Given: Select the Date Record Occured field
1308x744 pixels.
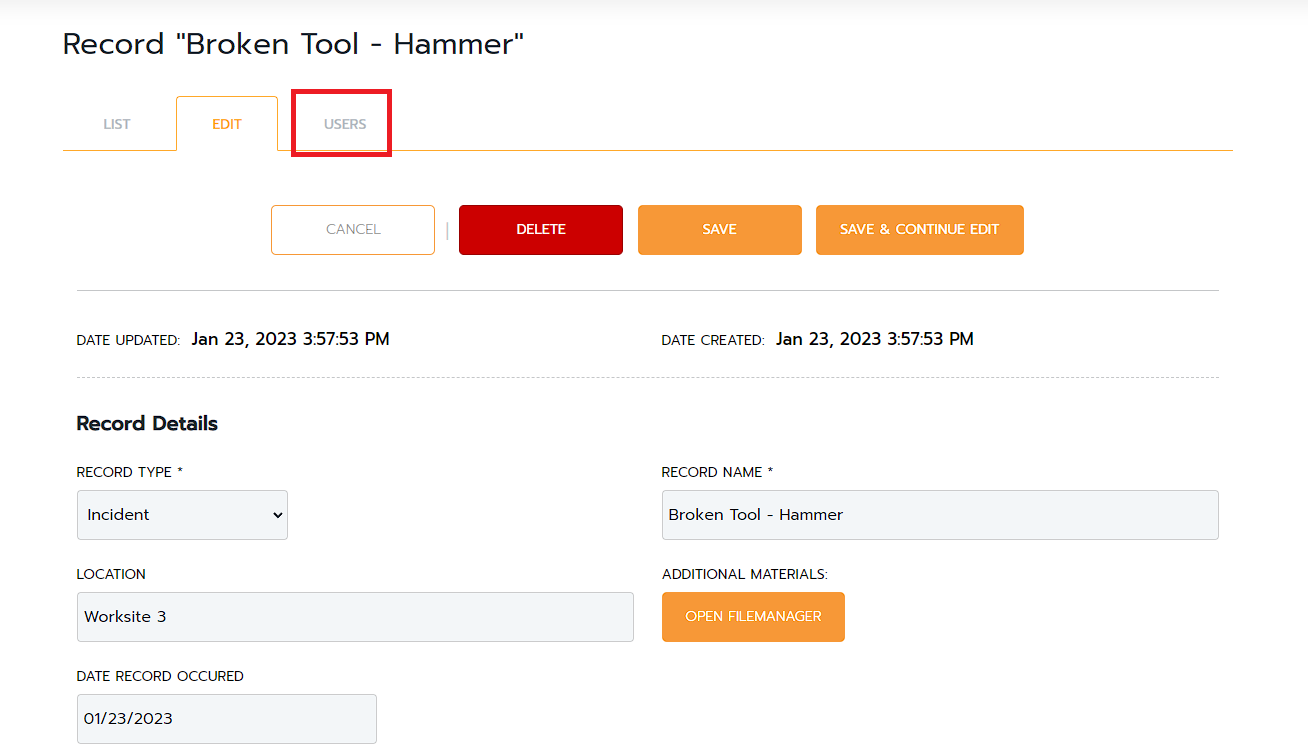Looking at the screenshot, I should coord(227,719).
